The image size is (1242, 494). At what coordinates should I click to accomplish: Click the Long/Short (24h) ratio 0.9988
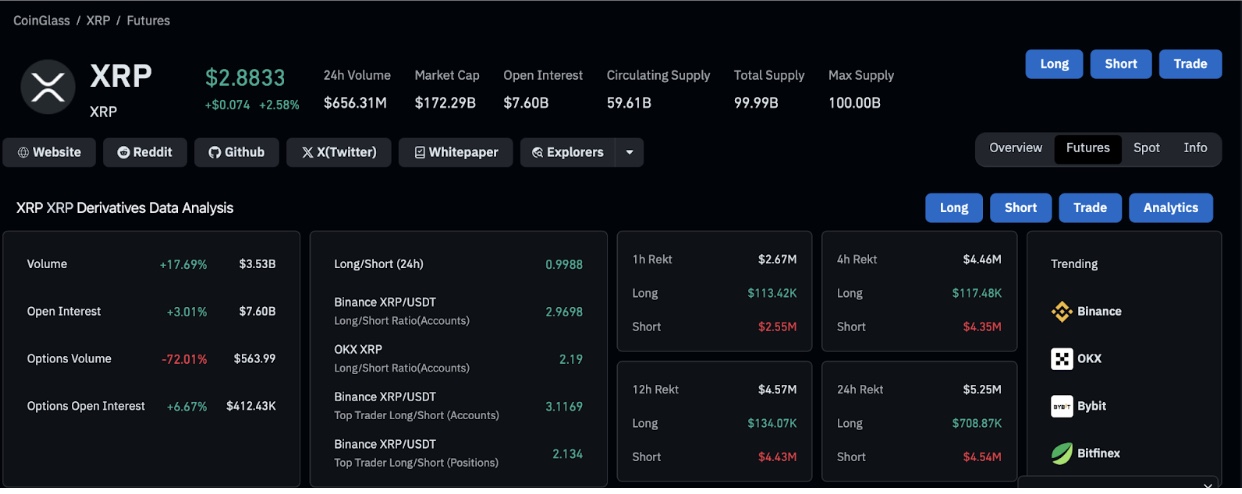pyautogui.click(x=564, y=265)
